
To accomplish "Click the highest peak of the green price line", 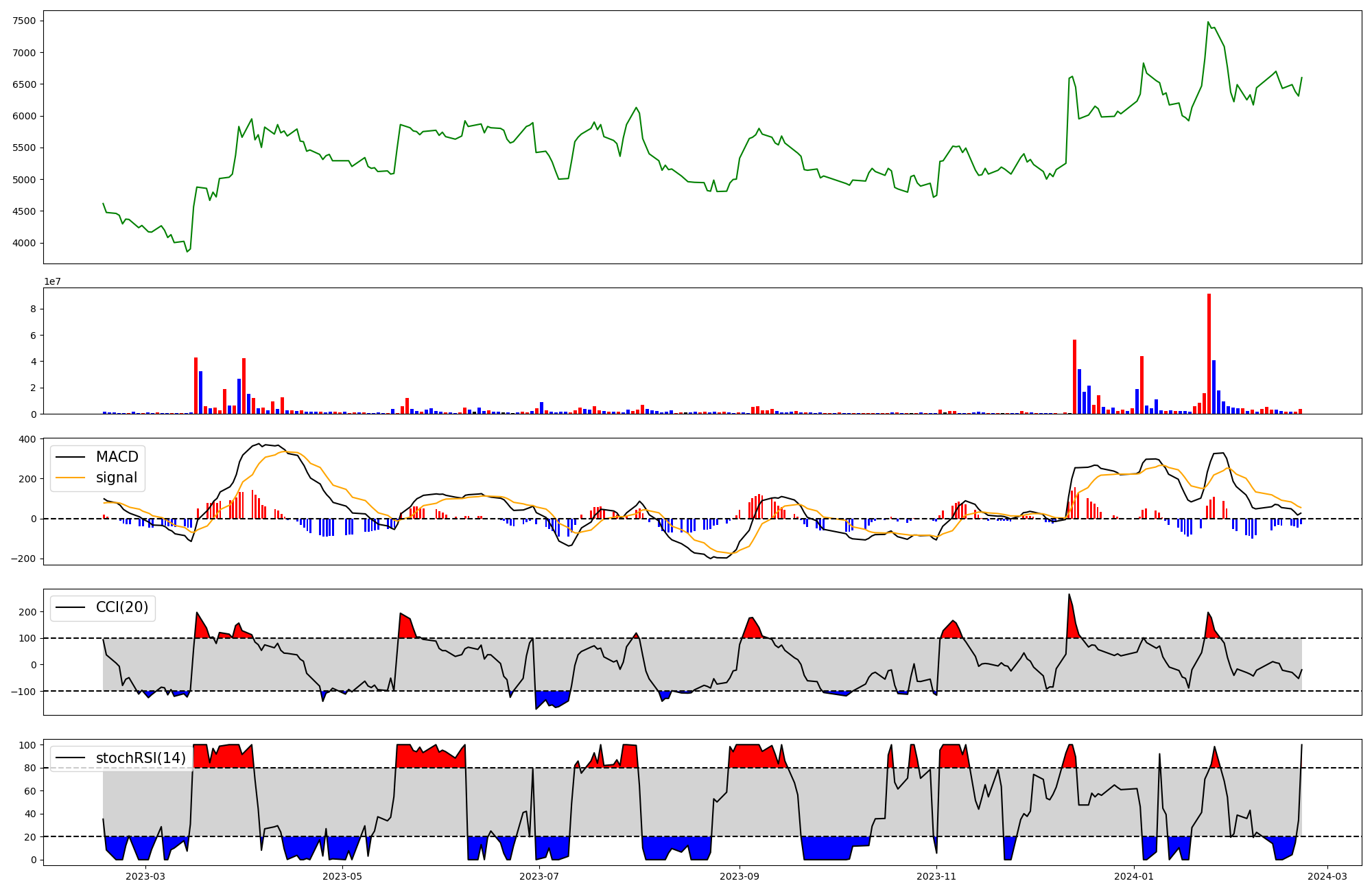I will 1208,22.
